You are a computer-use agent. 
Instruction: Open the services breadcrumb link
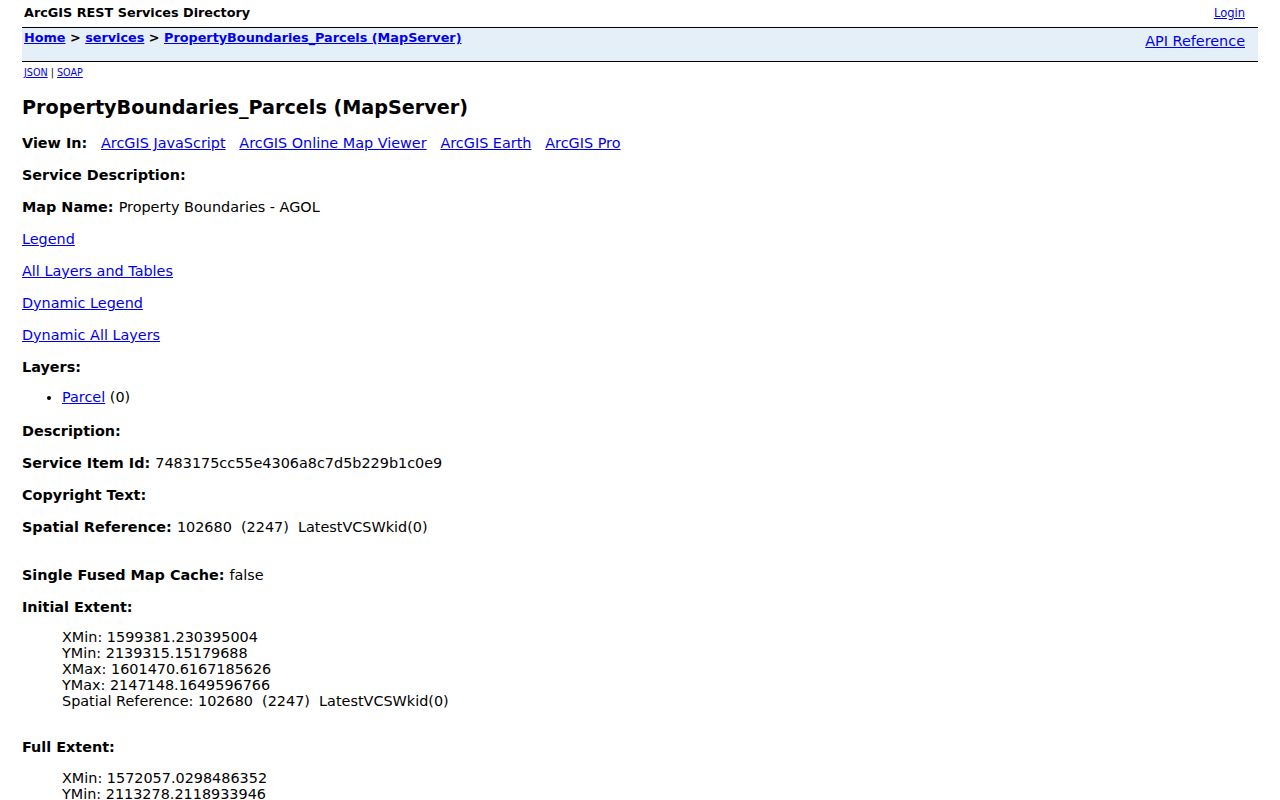coord(115,38)
